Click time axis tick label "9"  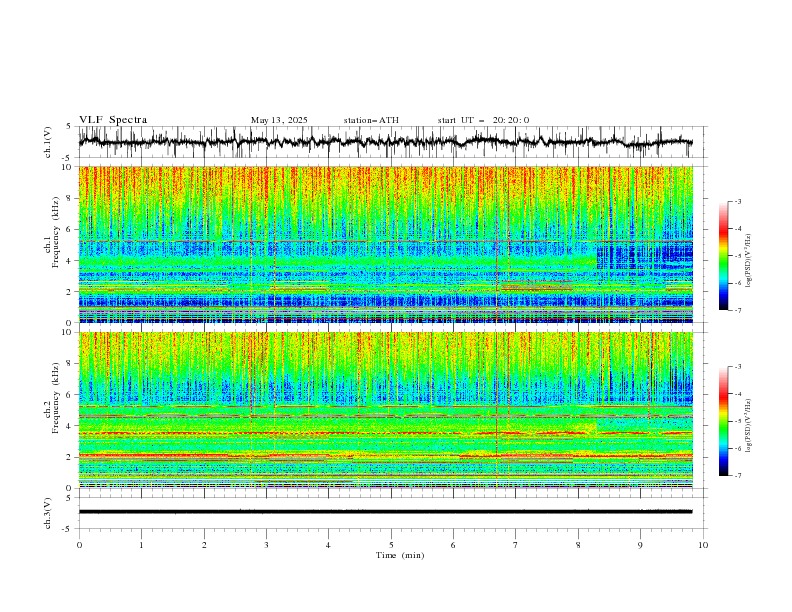point(640,545)
